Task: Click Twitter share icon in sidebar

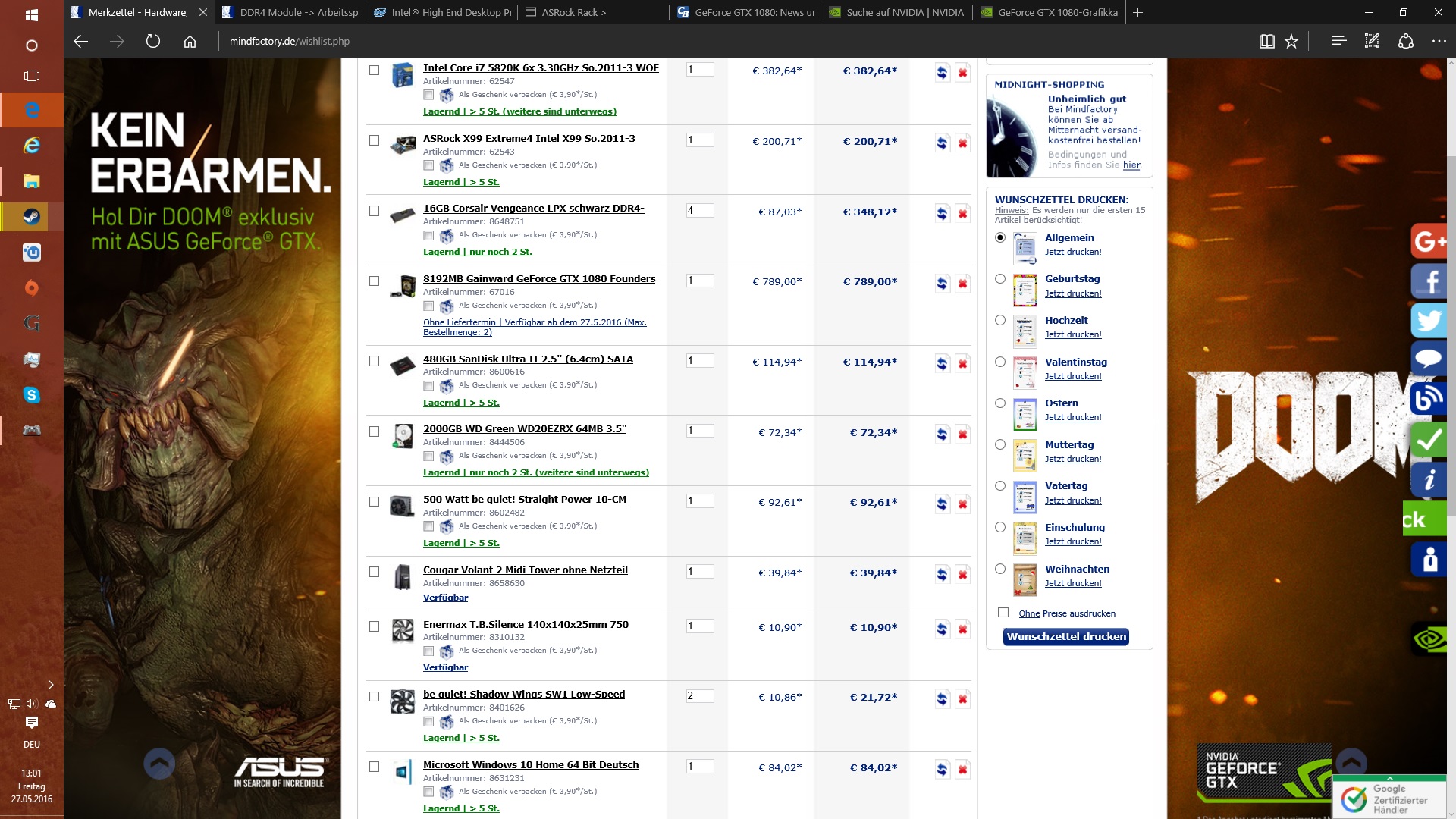Action: point(1429,320)
